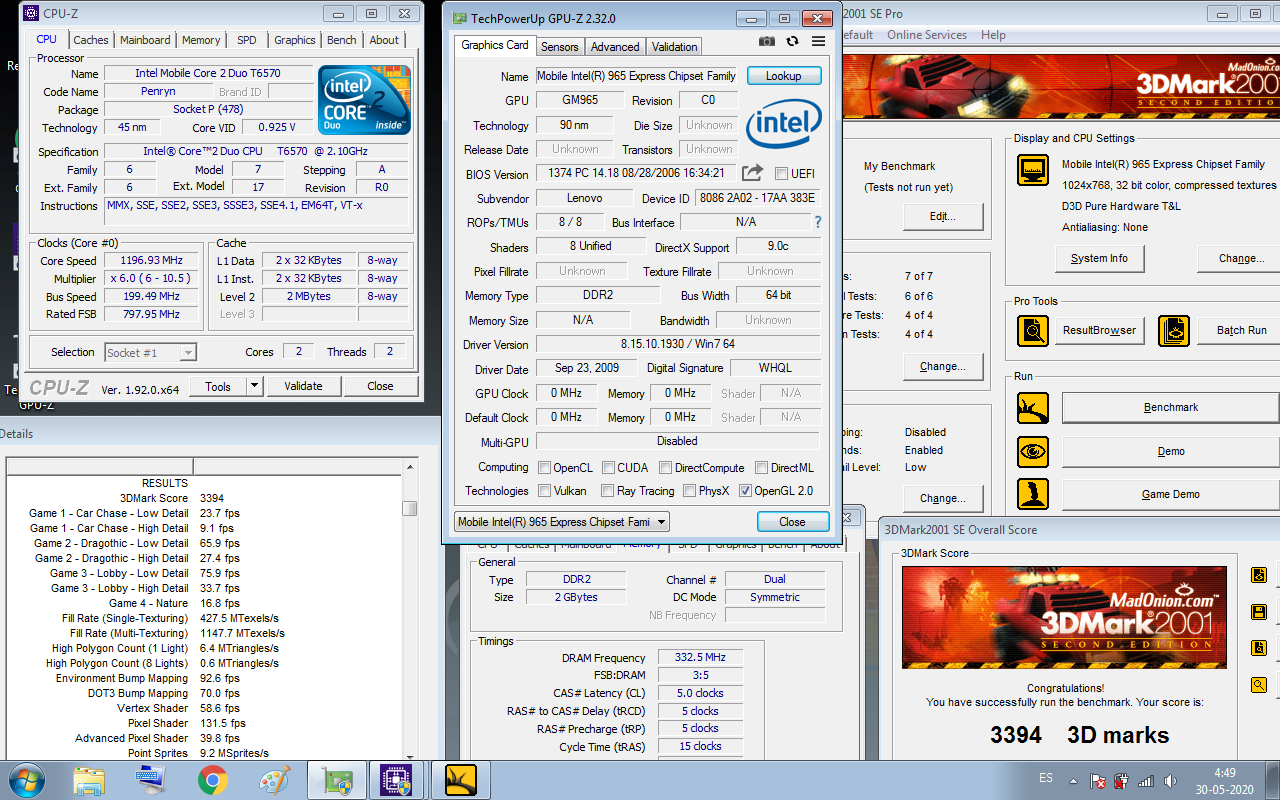Open the Bench tab in CPU-Z
This screenshot has width=1280, height=800.
(342, 40)
